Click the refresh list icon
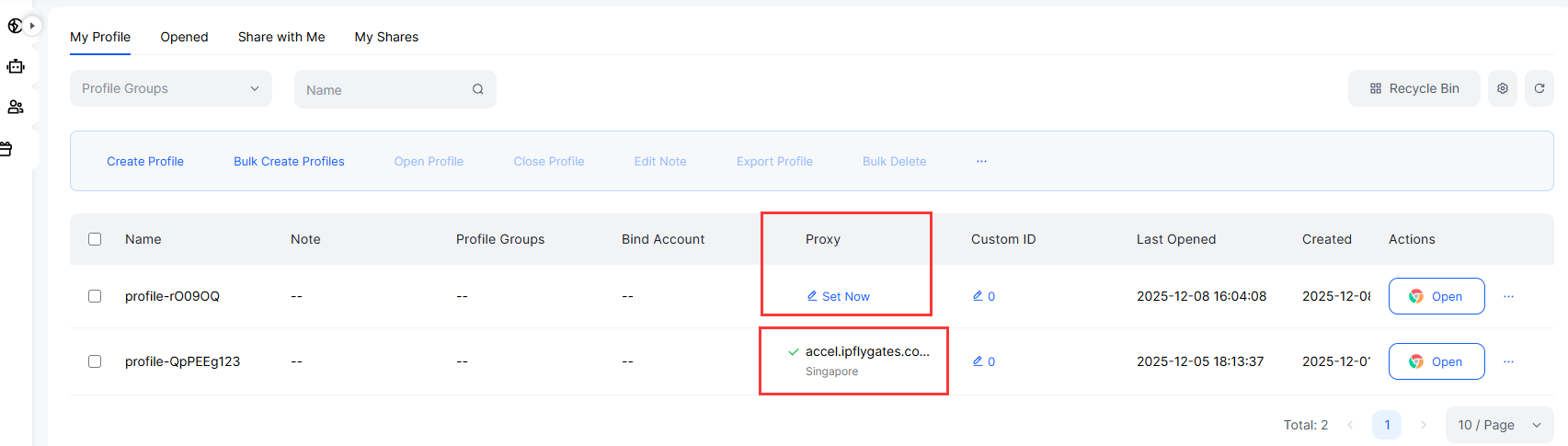 1539,88
